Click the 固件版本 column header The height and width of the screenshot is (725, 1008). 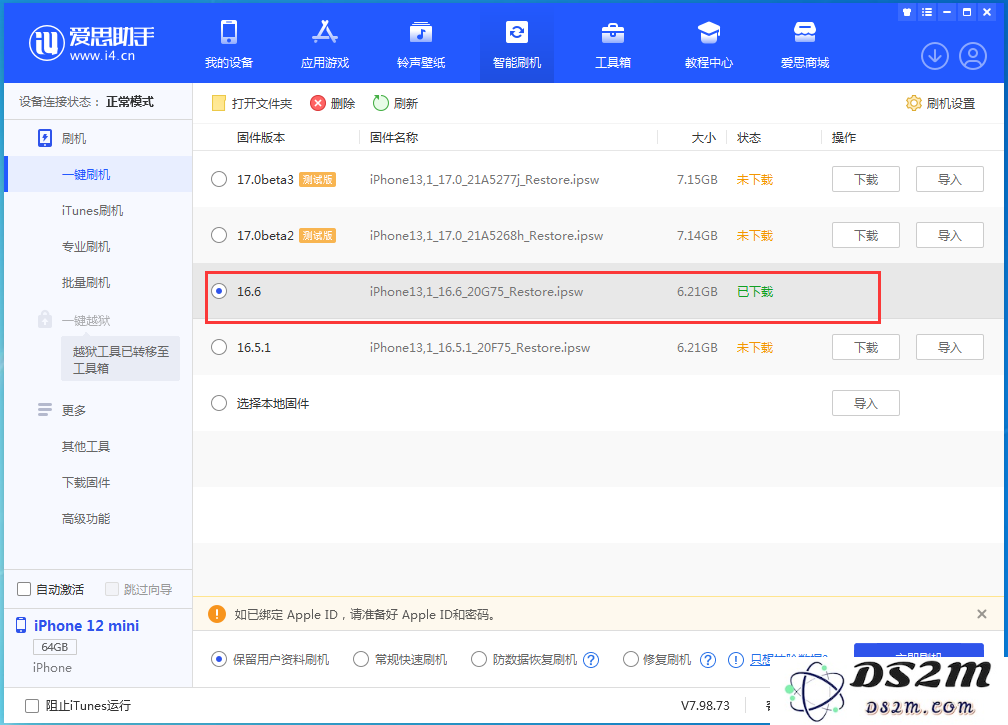click(261, 138)
